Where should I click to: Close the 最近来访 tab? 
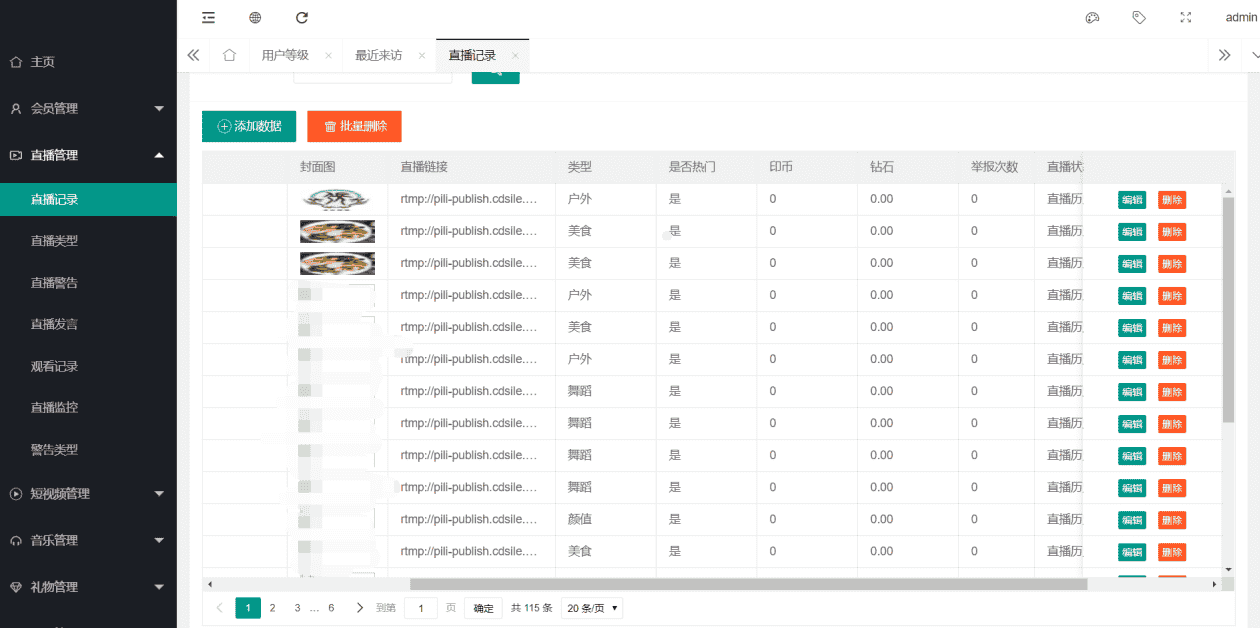coord(422,56)
